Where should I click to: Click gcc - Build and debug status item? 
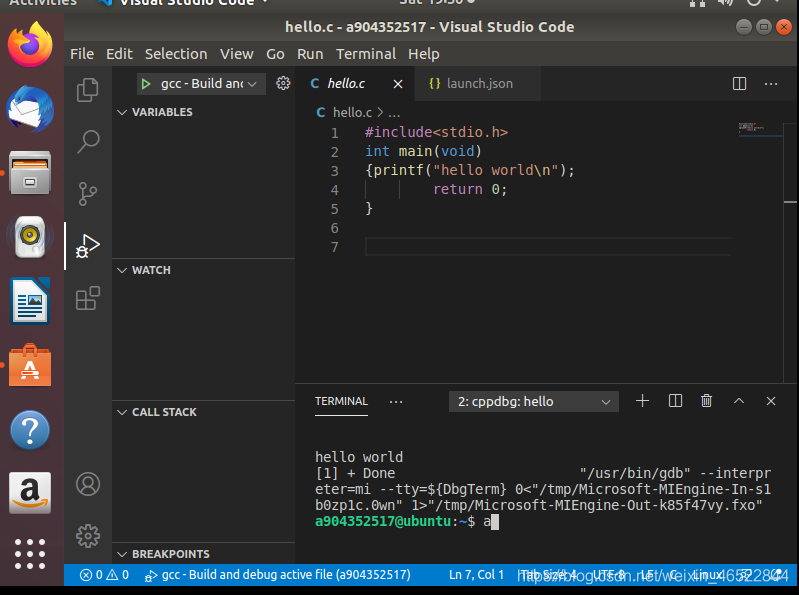[278, 575]
